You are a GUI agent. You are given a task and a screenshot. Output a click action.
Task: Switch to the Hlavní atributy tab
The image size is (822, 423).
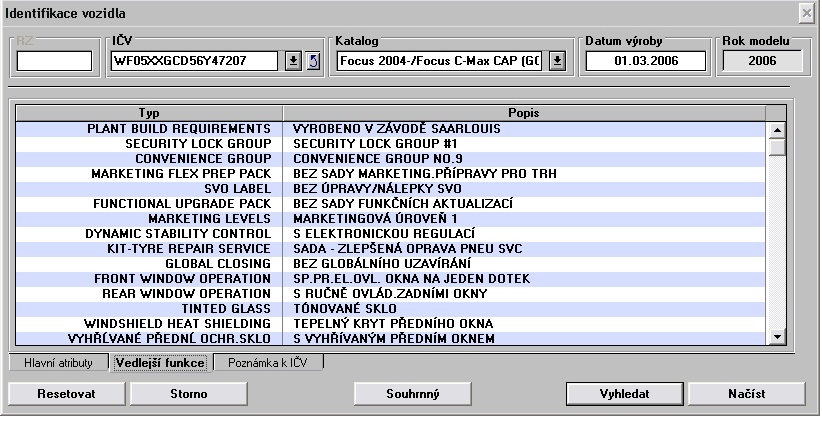pyautogui.click(x=59, y=363)
